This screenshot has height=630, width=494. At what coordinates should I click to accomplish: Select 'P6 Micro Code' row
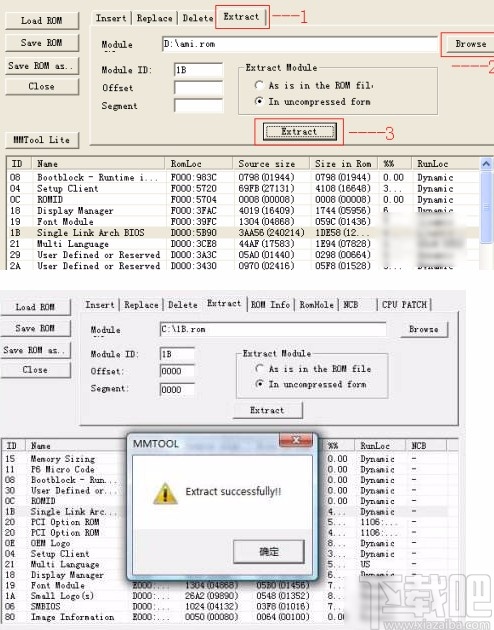click(64, 469)
